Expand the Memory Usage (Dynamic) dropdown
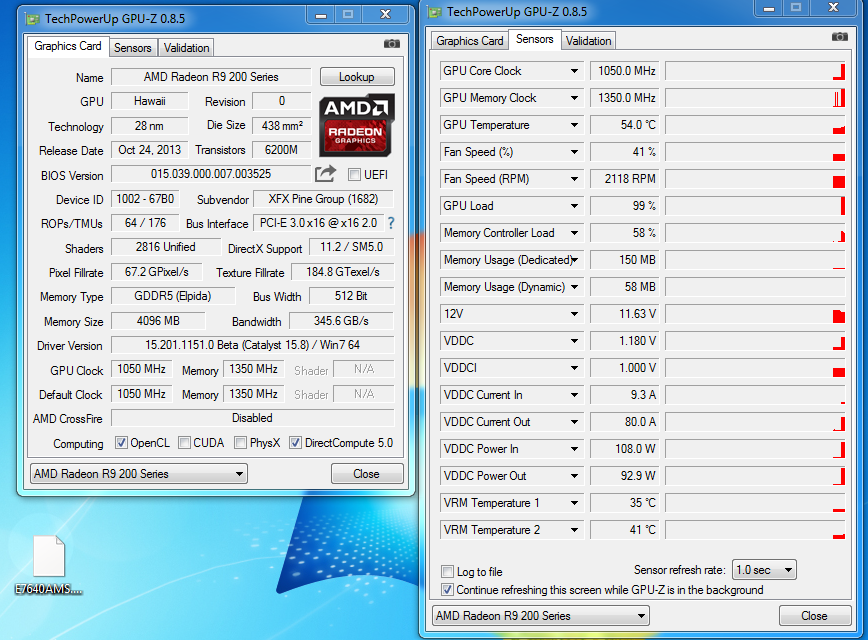Image resolution: width=868 pixels, height=640 pixels. (574, 287)
